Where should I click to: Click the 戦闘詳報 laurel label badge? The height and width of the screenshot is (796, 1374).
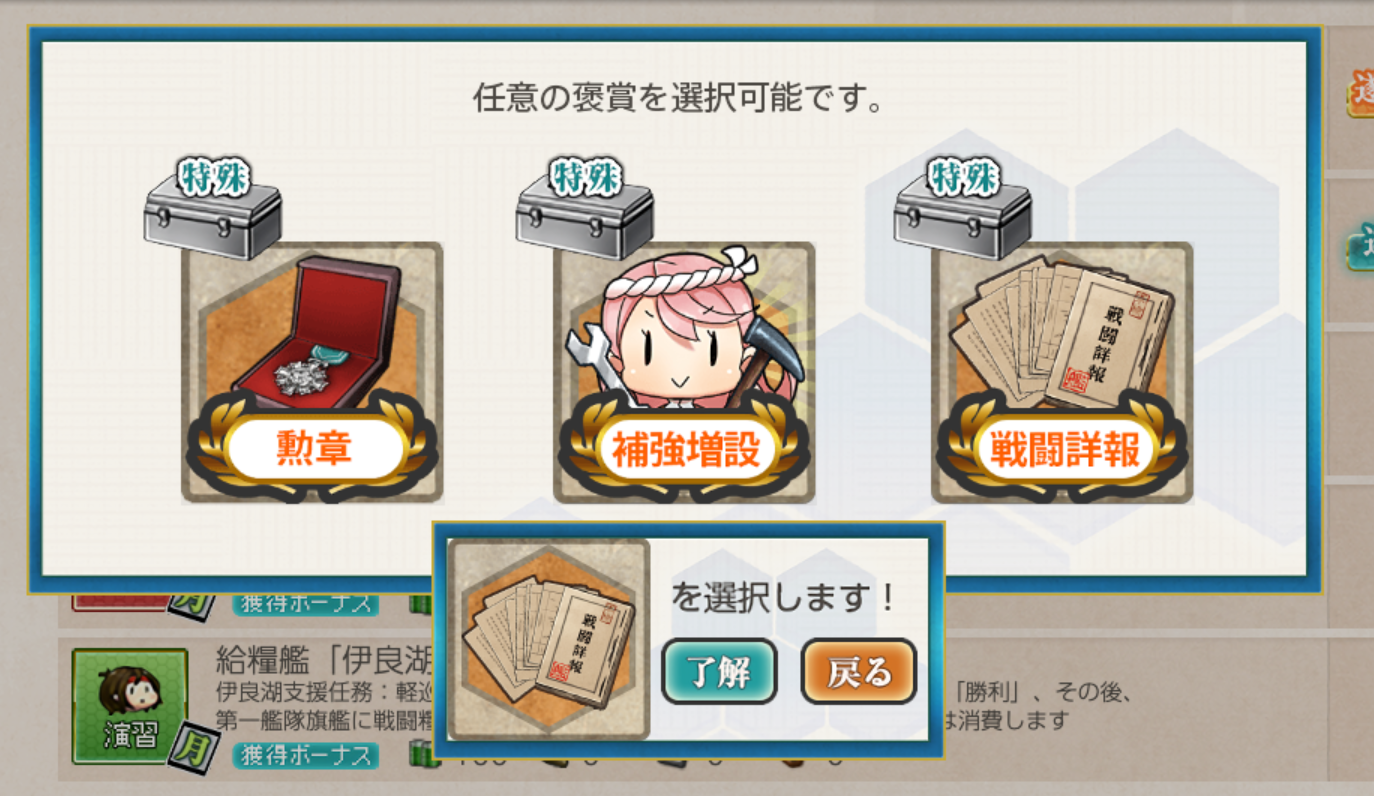coord(1062,449)
